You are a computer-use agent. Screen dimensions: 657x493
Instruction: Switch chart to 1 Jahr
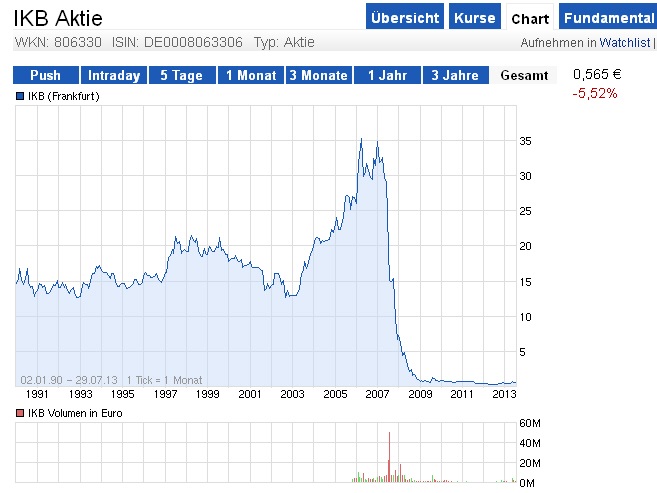[387, 75]
